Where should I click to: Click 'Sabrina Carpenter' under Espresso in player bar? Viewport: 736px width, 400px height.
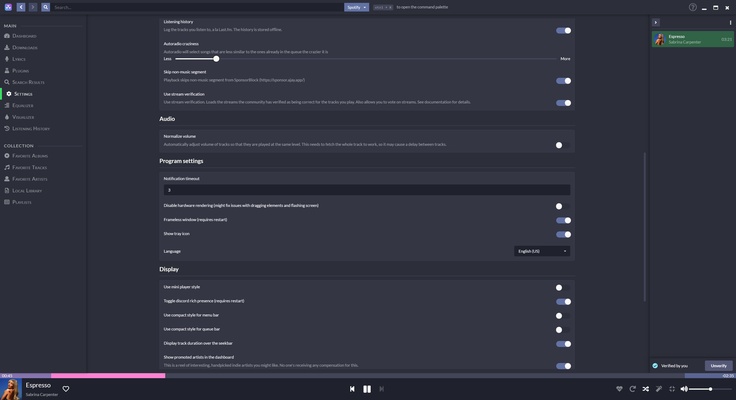pyautogui.click(x=42, y=394)
